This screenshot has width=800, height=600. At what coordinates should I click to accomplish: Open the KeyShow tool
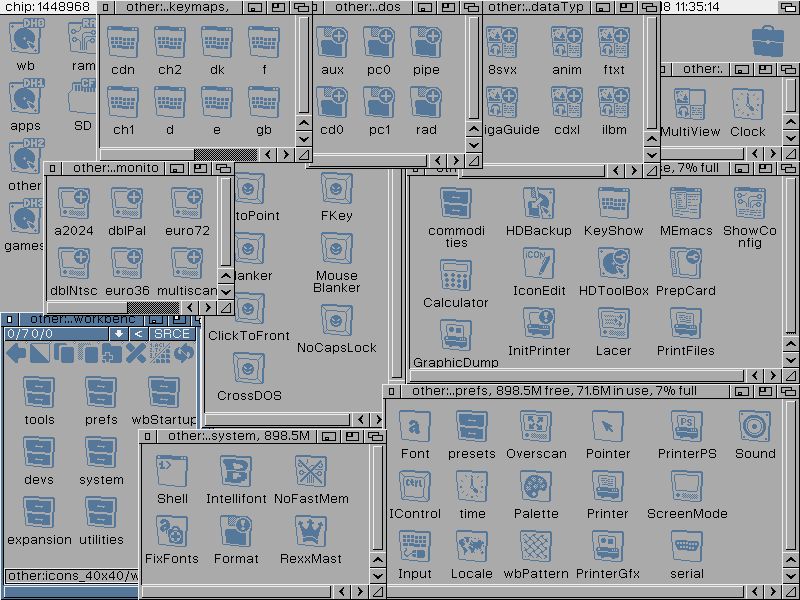coord(613,204)
